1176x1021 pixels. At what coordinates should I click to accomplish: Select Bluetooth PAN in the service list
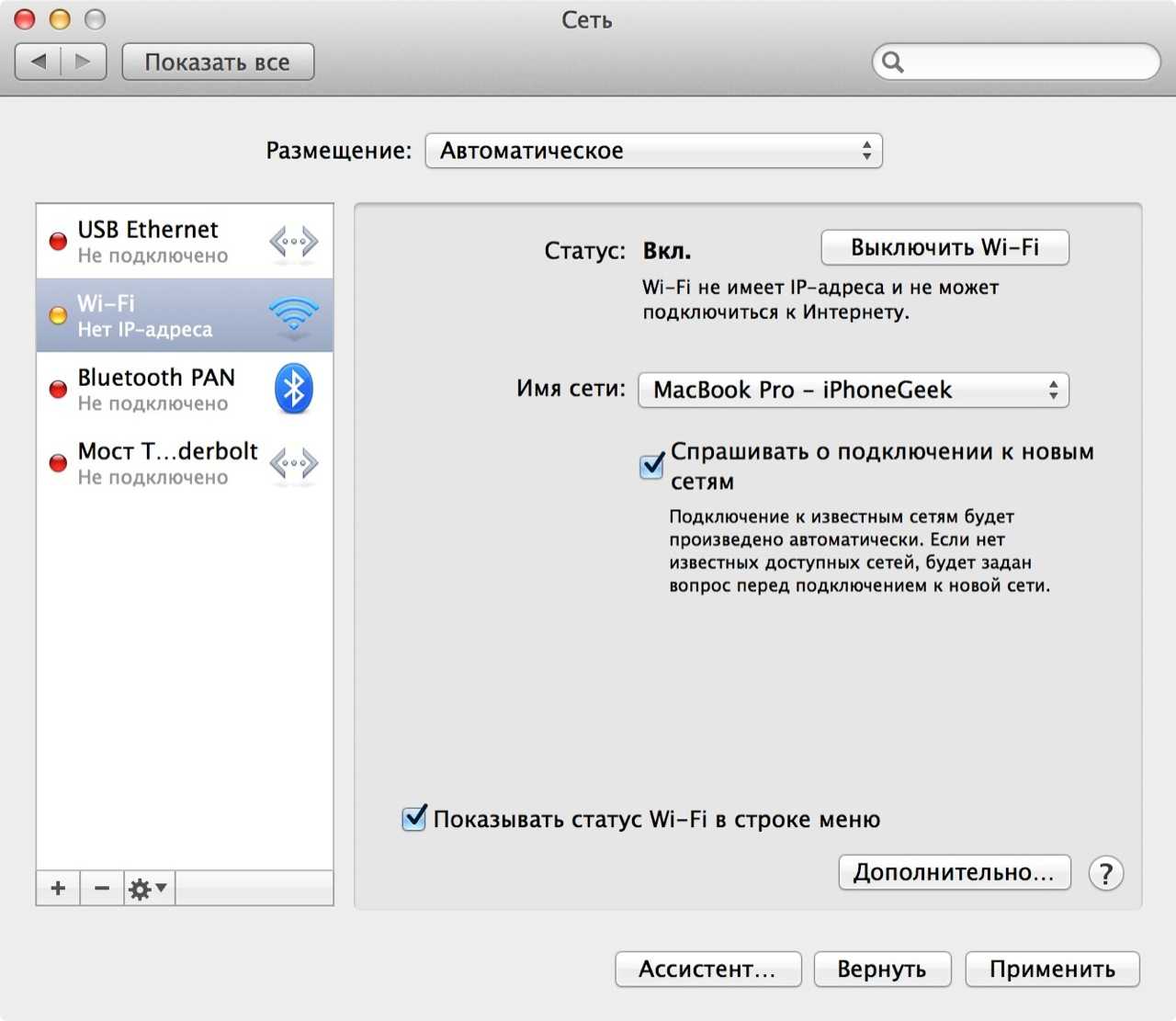185,389
